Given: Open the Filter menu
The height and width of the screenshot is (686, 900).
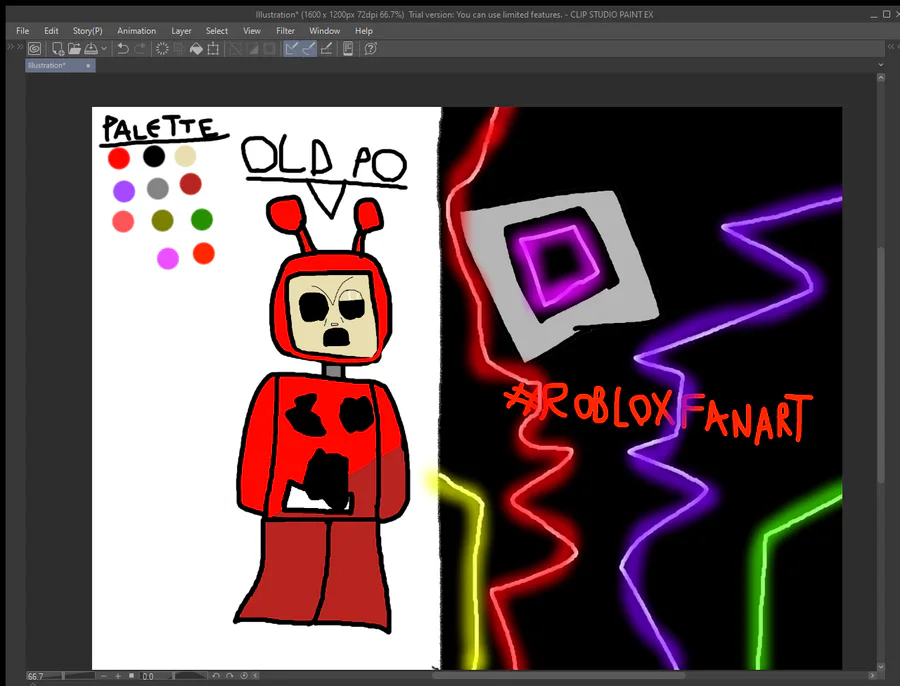Looking at the screenshot, I should point(285,31).
